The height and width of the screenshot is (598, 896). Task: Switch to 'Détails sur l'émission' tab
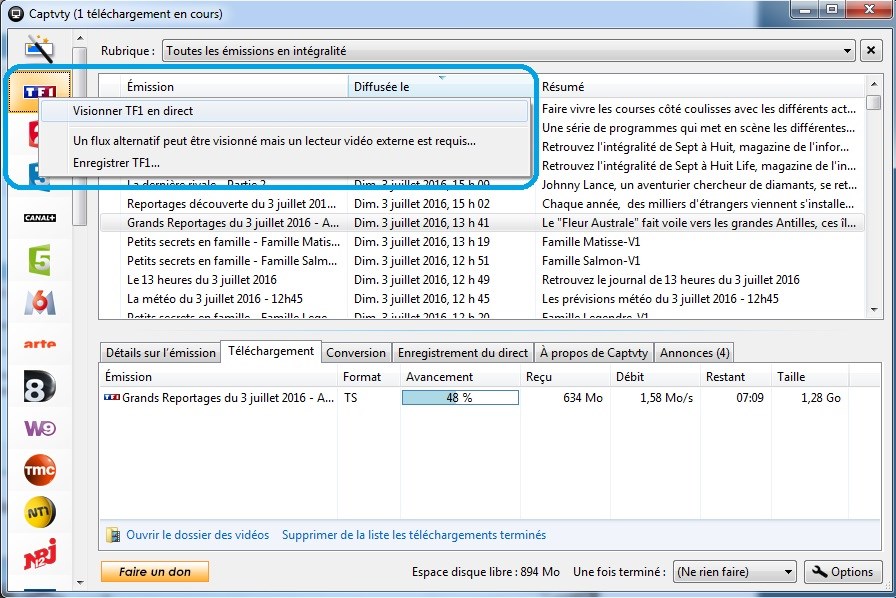click(161, 353)
